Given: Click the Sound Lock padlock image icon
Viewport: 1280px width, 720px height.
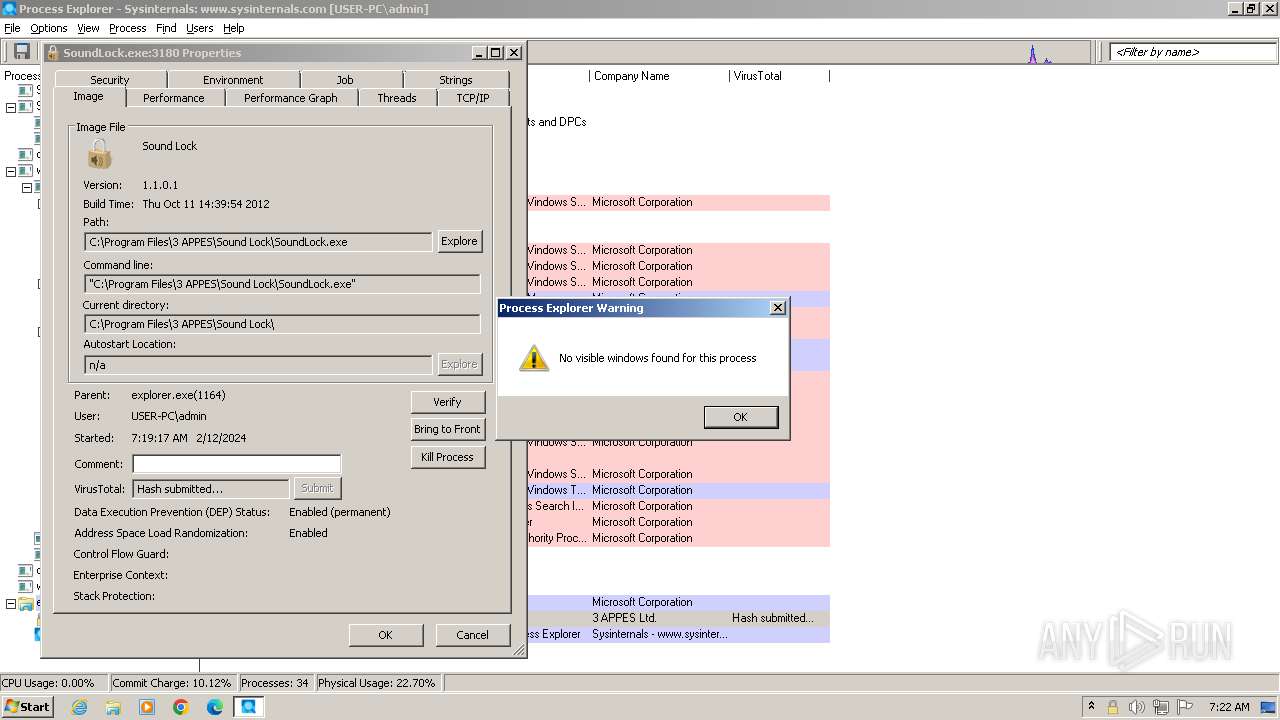Looking at the screenshot, I should click(x=99, y=154).
